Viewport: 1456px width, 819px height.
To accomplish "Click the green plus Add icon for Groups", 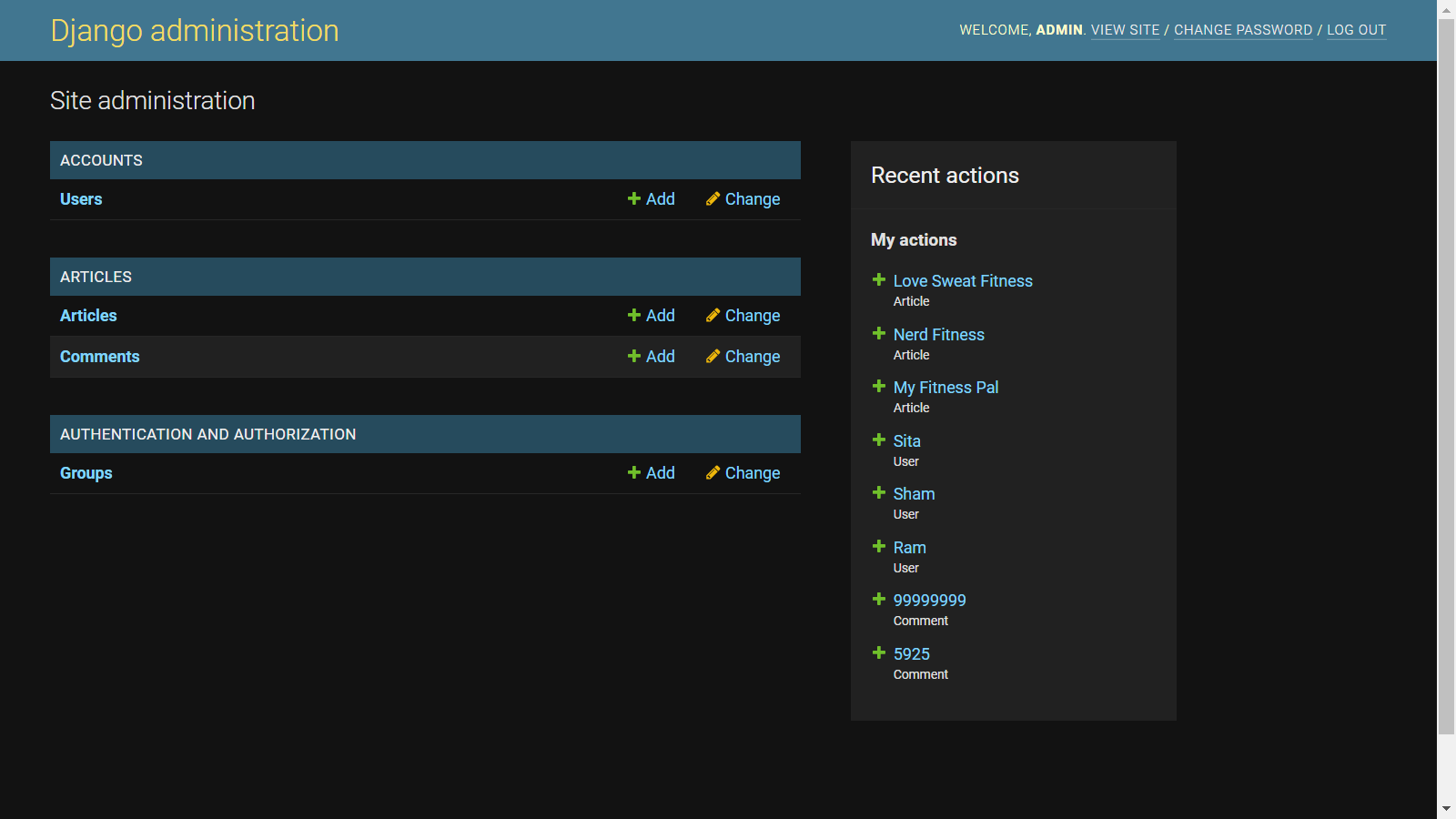I will (x=634, y=472).
